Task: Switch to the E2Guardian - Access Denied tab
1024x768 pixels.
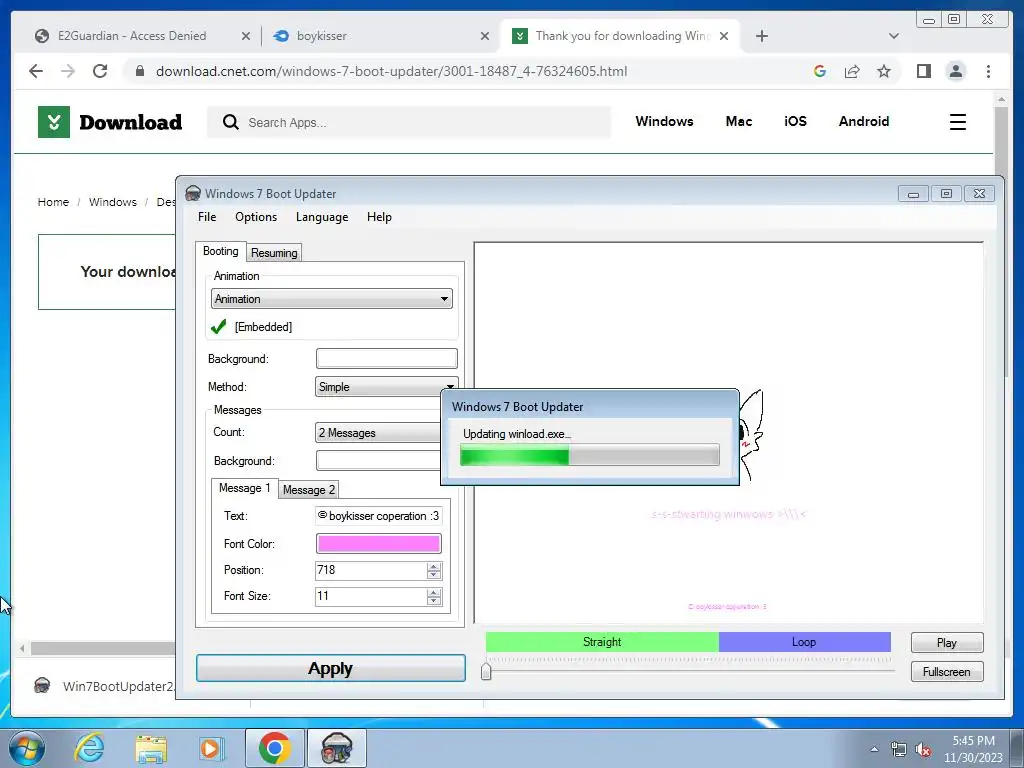Action: [x=132, y=36]
